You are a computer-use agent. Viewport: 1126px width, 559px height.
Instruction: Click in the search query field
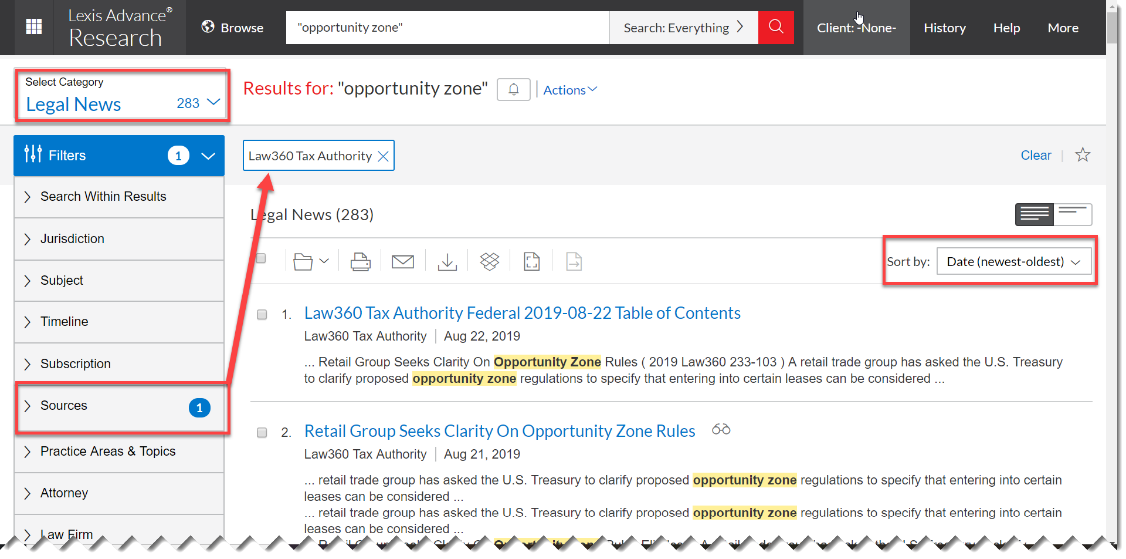pyautogui.click(x=447, y=27)
